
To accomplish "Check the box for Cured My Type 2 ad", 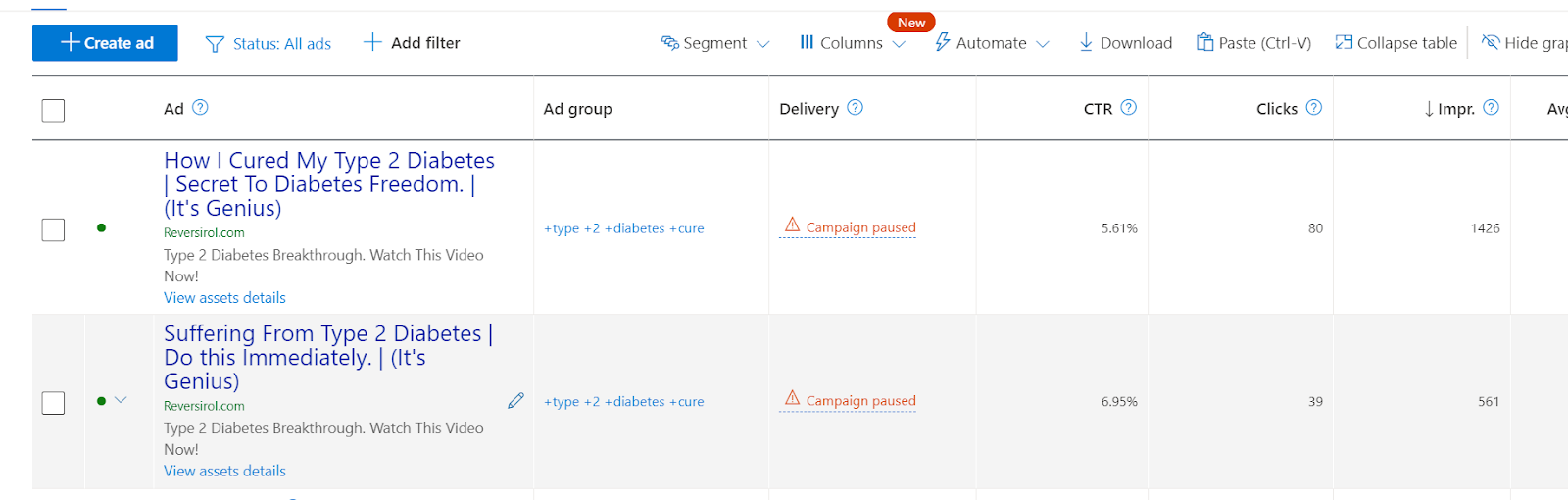I will (54, 229).
